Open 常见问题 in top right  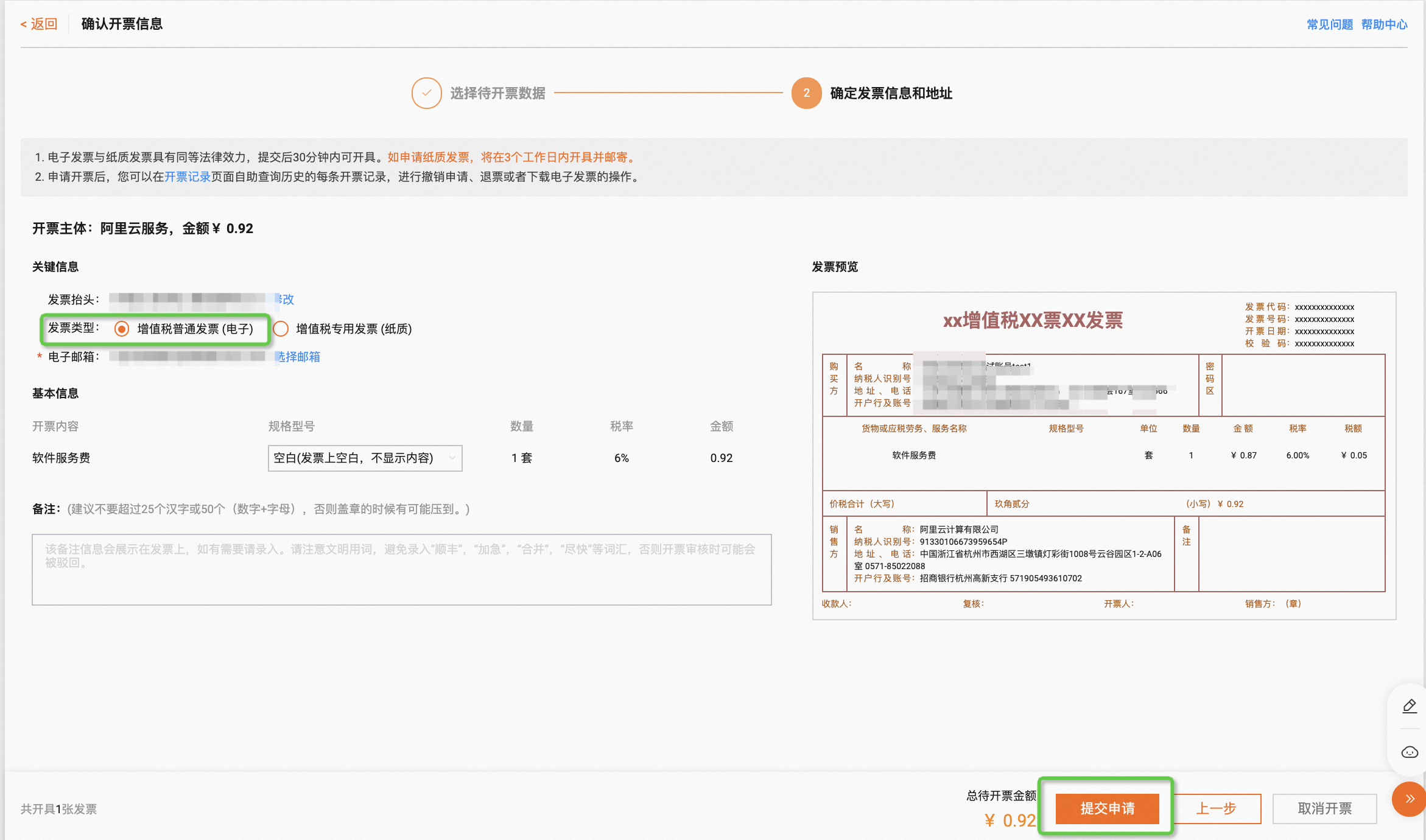(x=1329, y=24)
